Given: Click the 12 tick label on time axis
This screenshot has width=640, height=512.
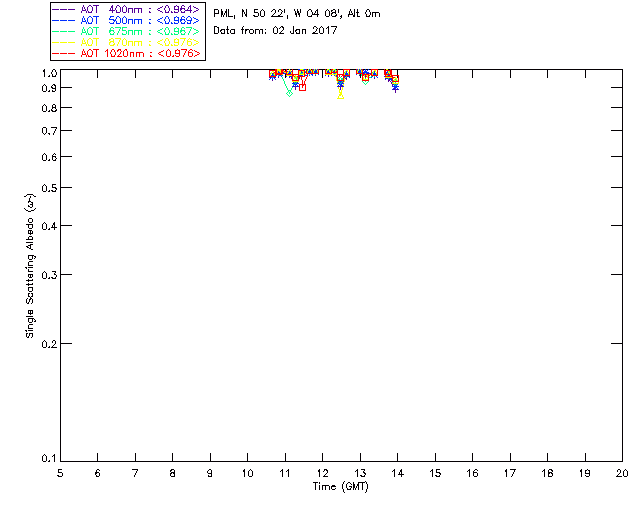Looking at the screenshot, I should 322,473.
